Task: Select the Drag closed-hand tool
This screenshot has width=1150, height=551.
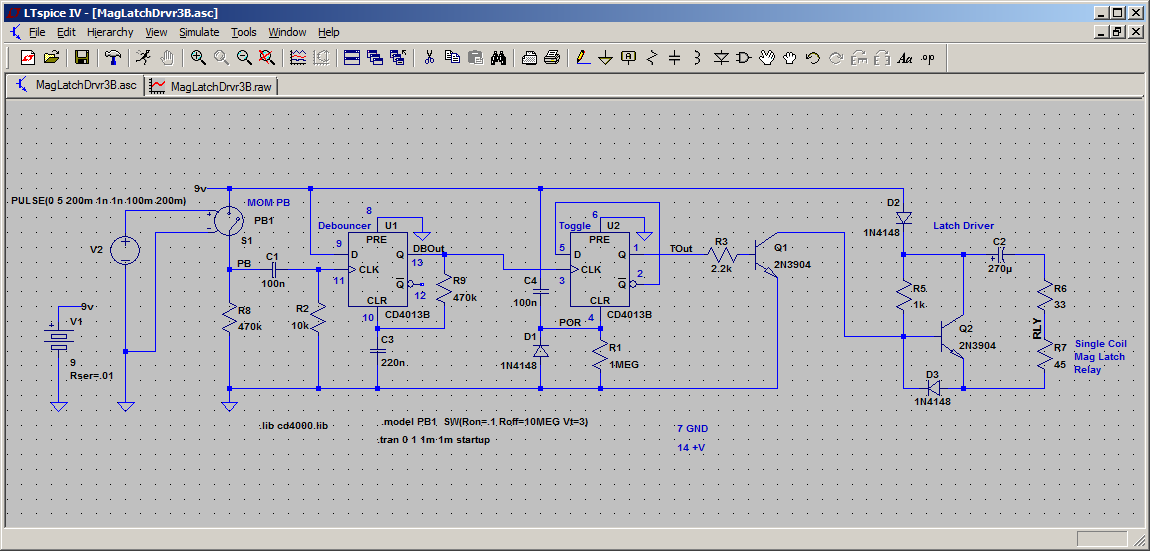Action: click(x=790, y=57)
